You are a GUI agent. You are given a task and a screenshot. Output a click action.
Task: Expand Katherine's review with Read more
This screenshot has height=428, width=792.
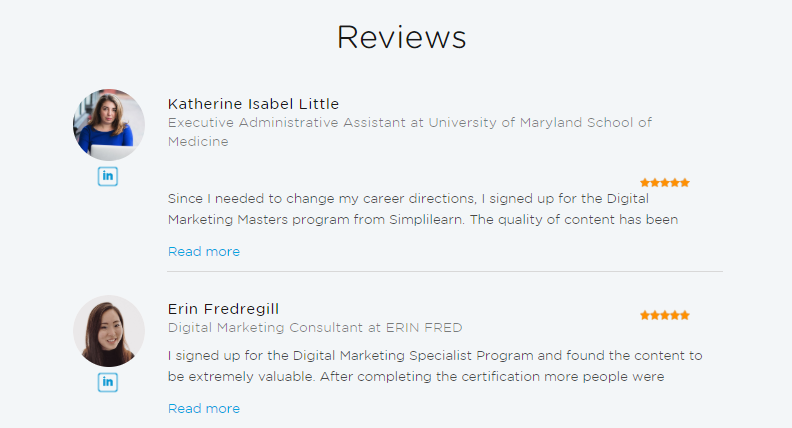coord(204,251)
